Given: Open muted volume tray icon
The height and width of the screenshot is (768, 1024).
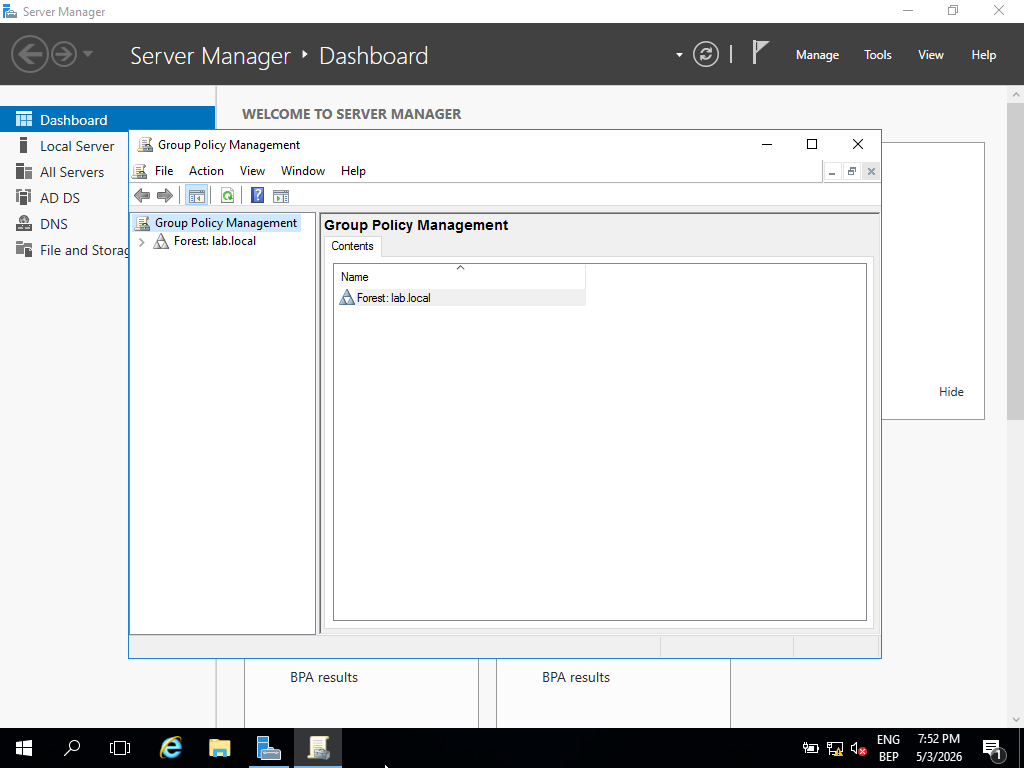Looking at the screenshot, I should pyautogui.click(x=858, y=749).
